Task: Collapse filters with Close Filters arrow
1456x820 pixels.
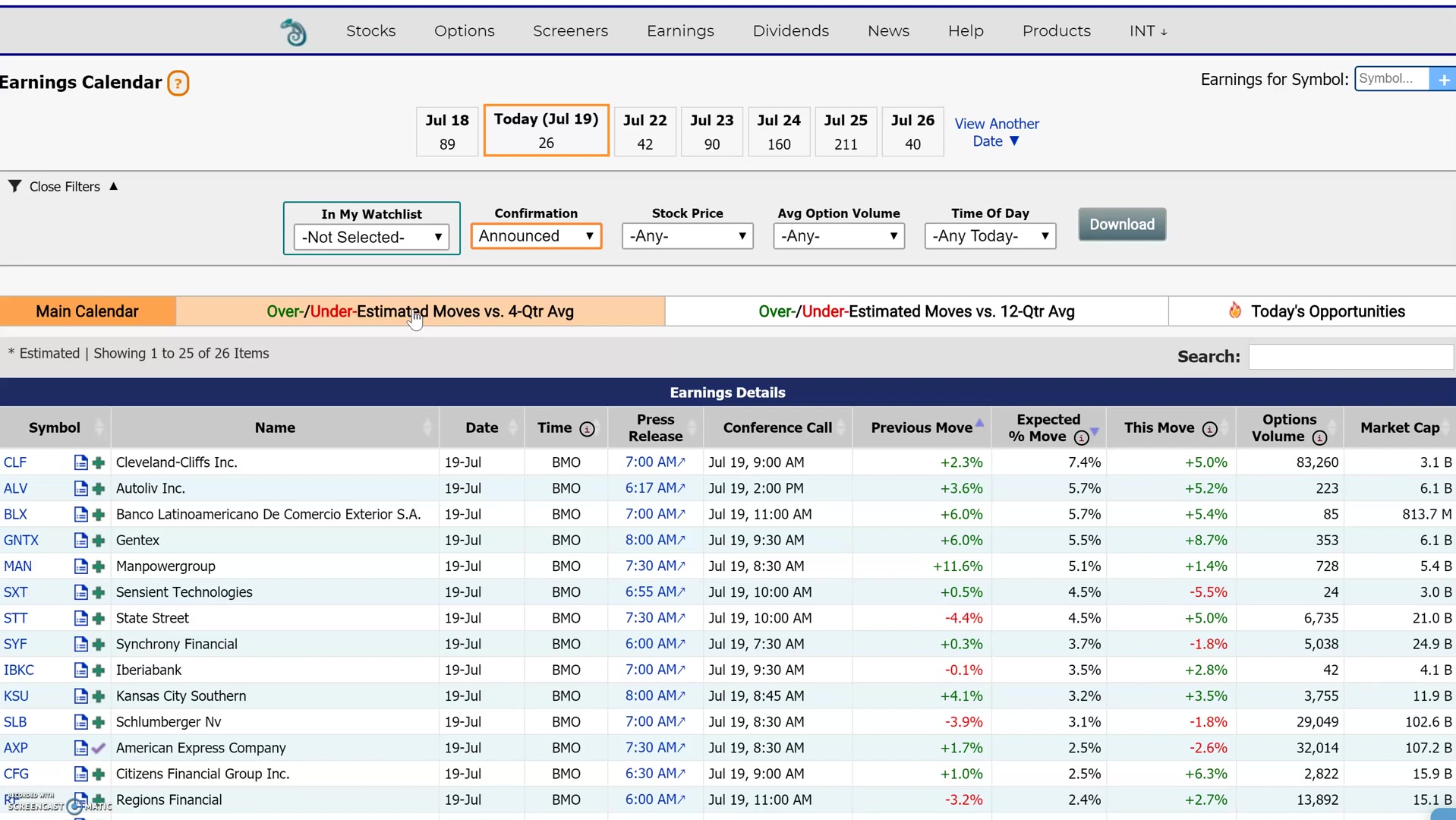Action: click(113, 186)
